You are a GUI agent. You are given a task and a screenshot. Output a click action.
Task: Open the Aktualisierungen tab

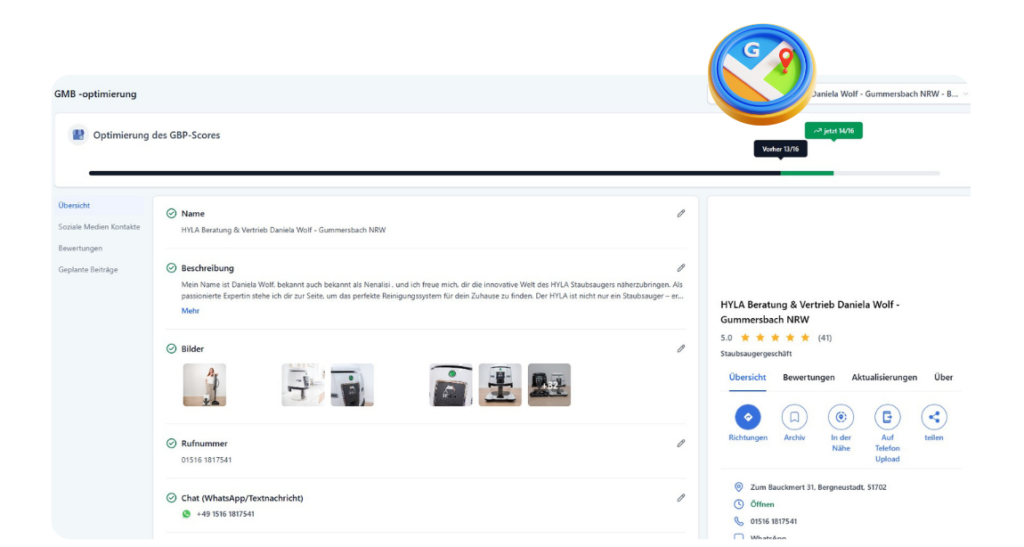[x=884, y=377]
